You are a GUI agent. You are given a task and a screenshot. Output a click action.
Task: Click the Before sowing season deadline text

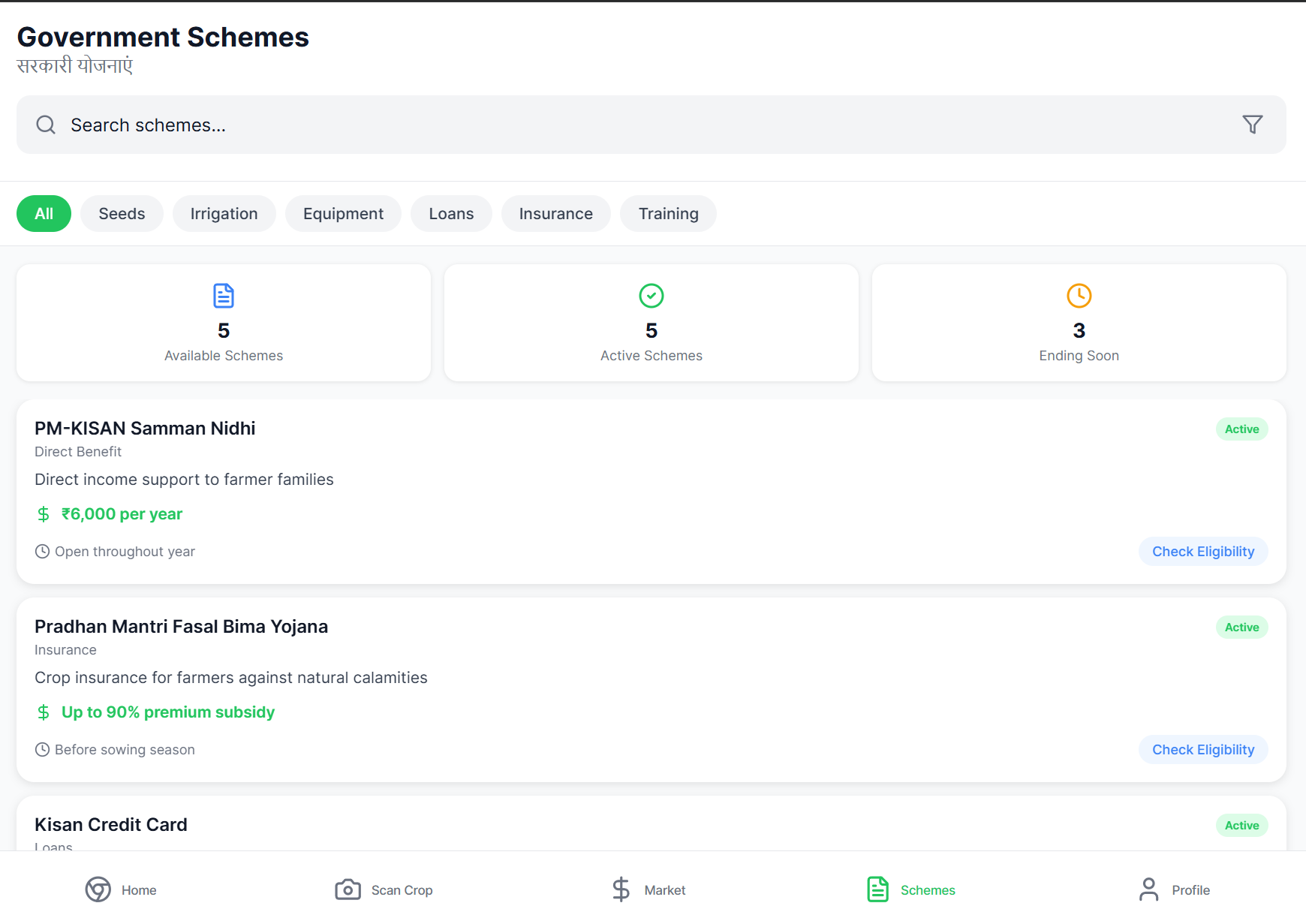pos(125,750)
